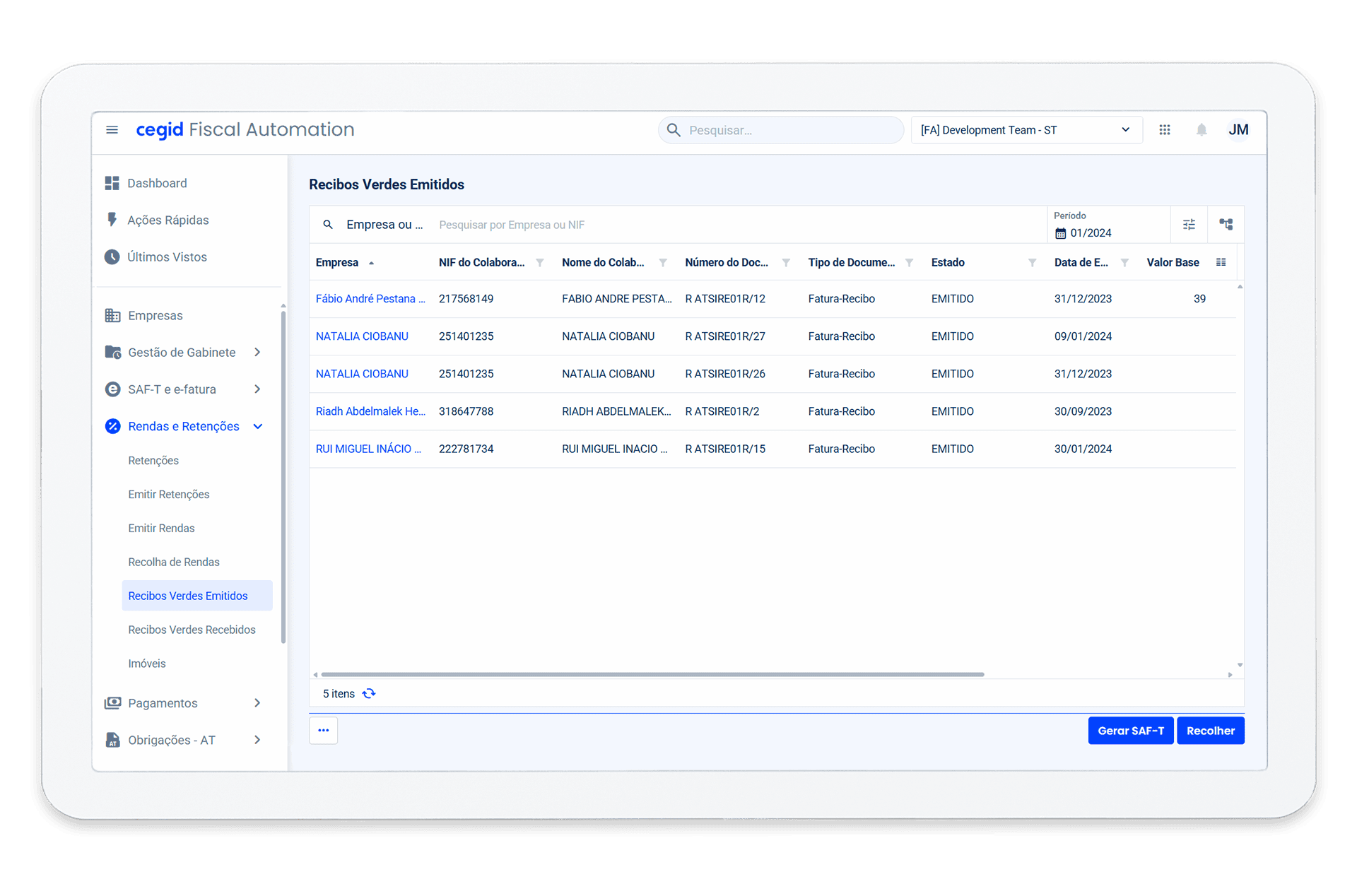Open Recibos Verdes Recebidos page
Image resolution: width=1357 pixels, height=896 pixels.
pos(192,630)
